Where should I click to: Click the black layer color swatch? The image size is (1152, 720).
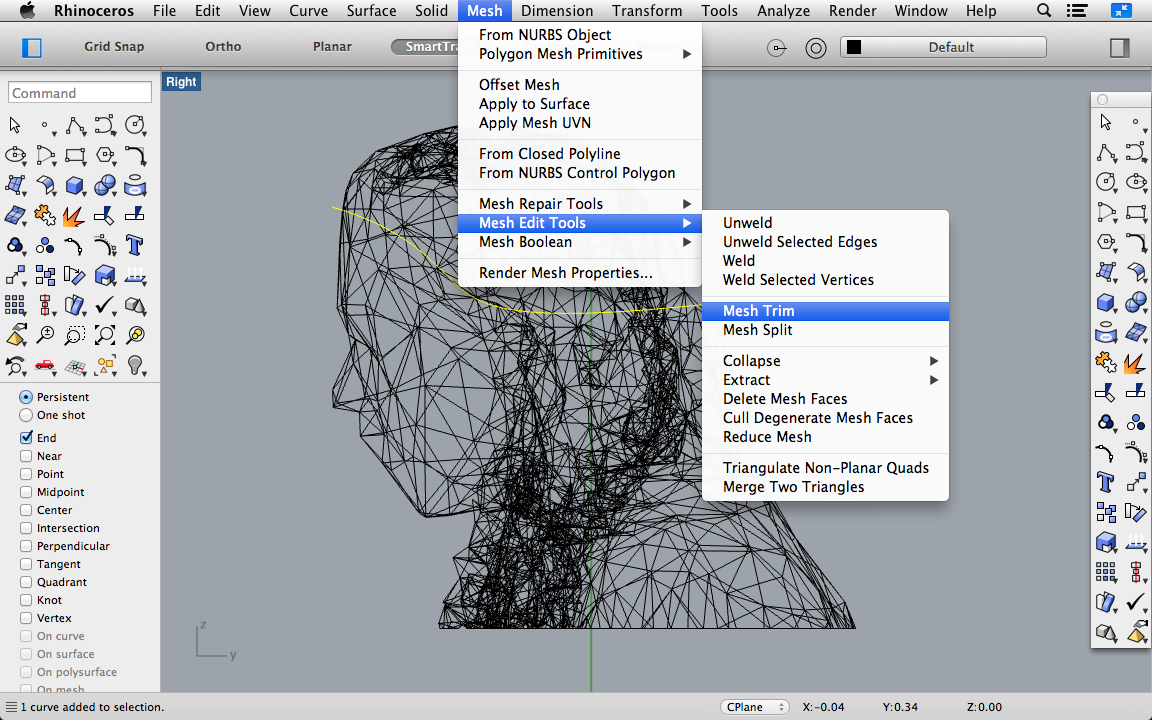coord(854,48)
